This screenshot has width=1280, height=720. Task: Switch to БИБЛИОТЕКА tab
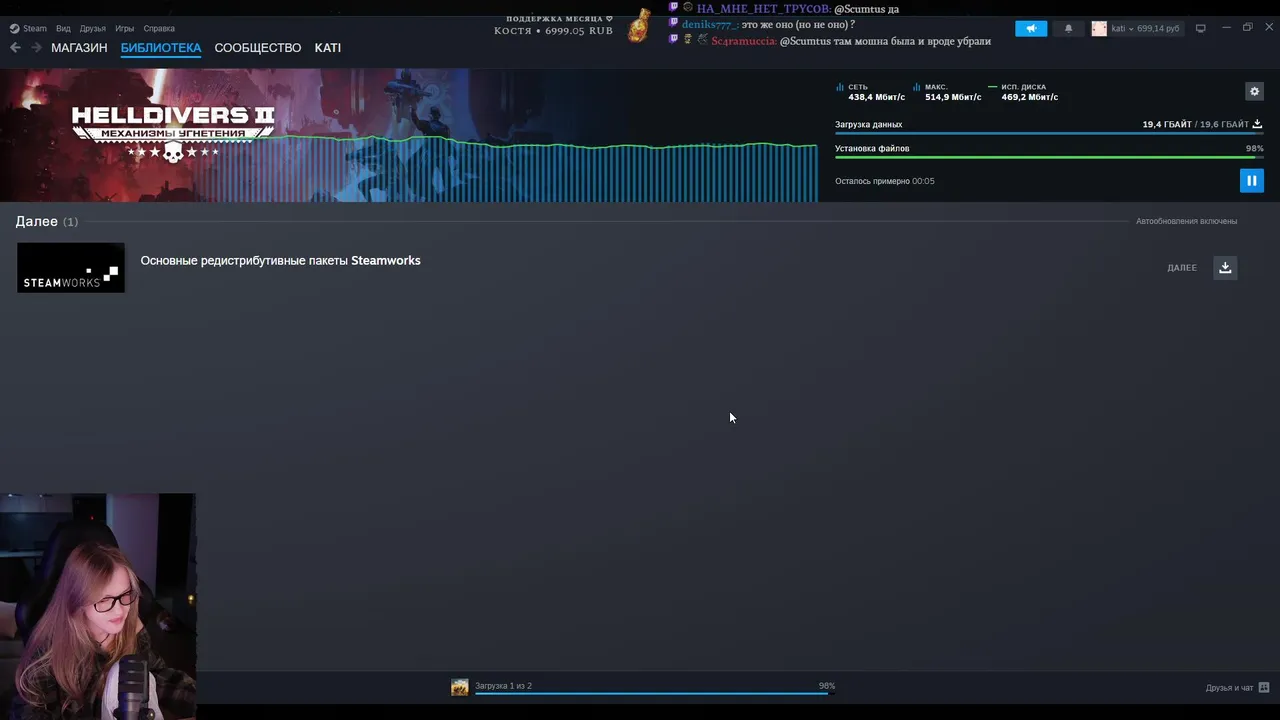click(161, 48)
